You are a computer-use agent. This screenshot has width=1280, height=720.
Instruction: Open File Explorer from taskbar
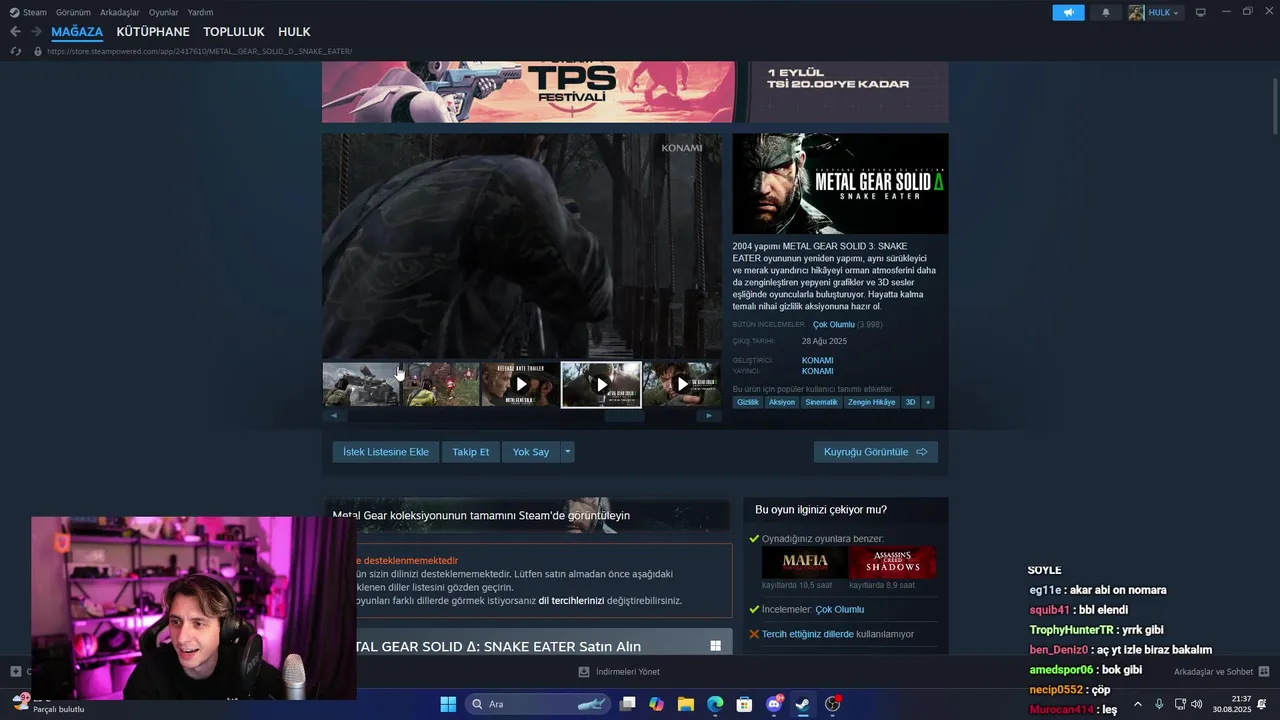[686, 704]
